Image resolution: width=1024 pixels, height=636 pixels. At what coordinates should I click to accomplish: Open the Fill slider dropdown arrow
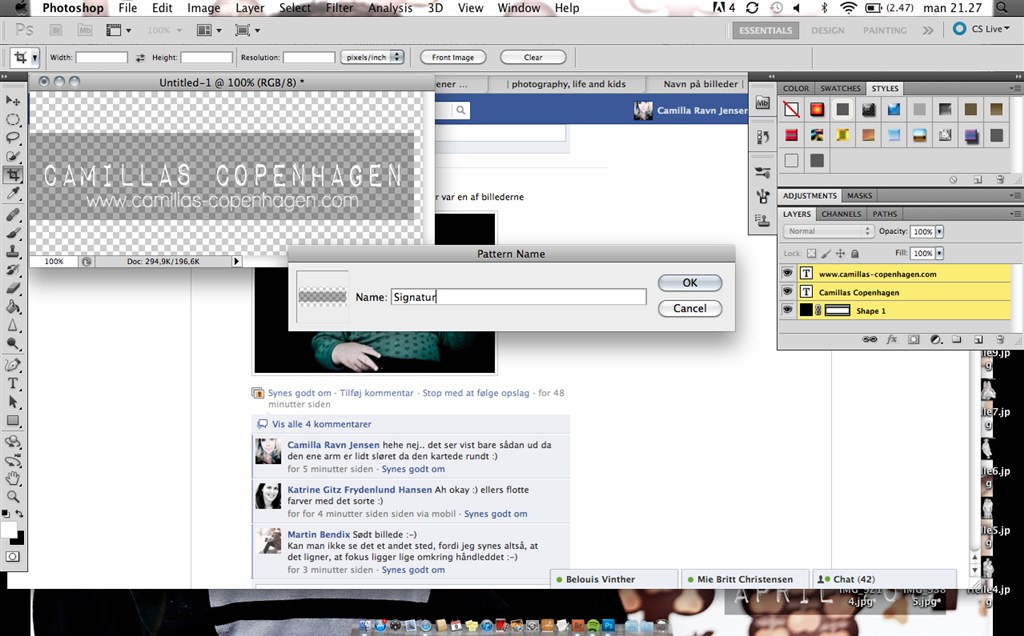point(939,253)
